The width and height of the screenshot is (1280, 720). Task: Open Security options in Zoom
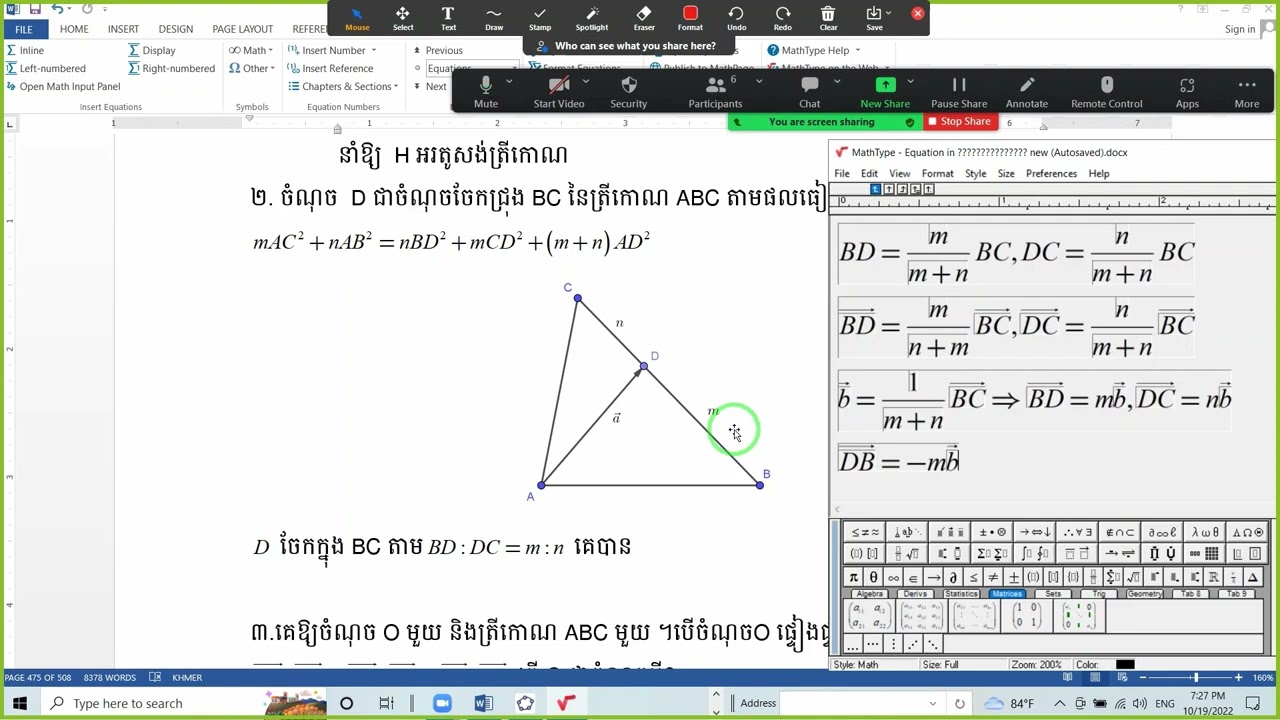tap(629, 92)
